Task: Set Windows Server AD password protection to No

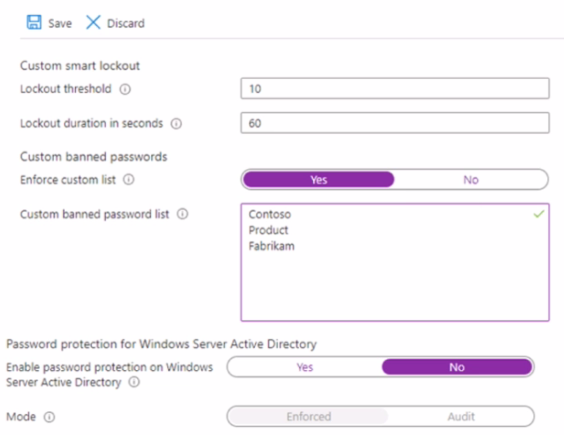Action: pos(457,367)
